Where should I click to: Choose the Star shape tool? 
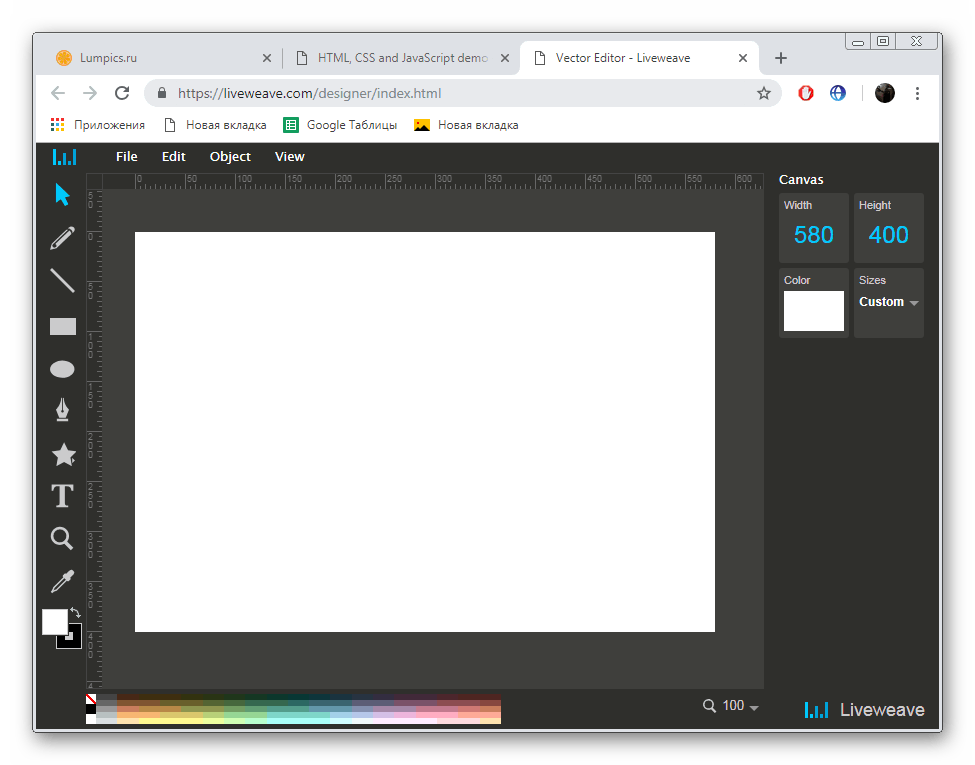[62, 454]
